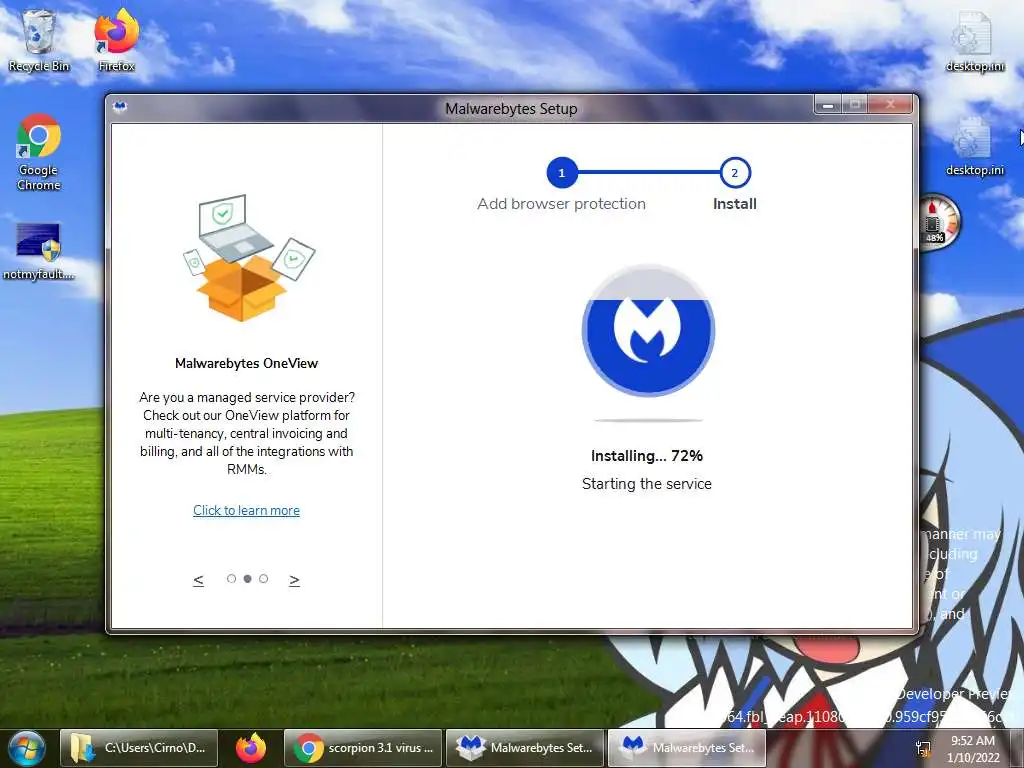Minimize the Malwarebytes Setup window

point(828,104)
